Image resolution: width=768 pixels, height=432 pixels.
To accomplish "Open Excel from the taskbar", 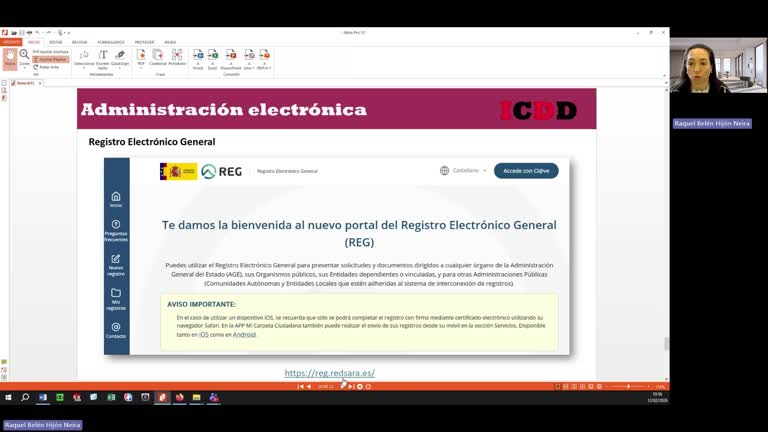I will pos(111,397).
